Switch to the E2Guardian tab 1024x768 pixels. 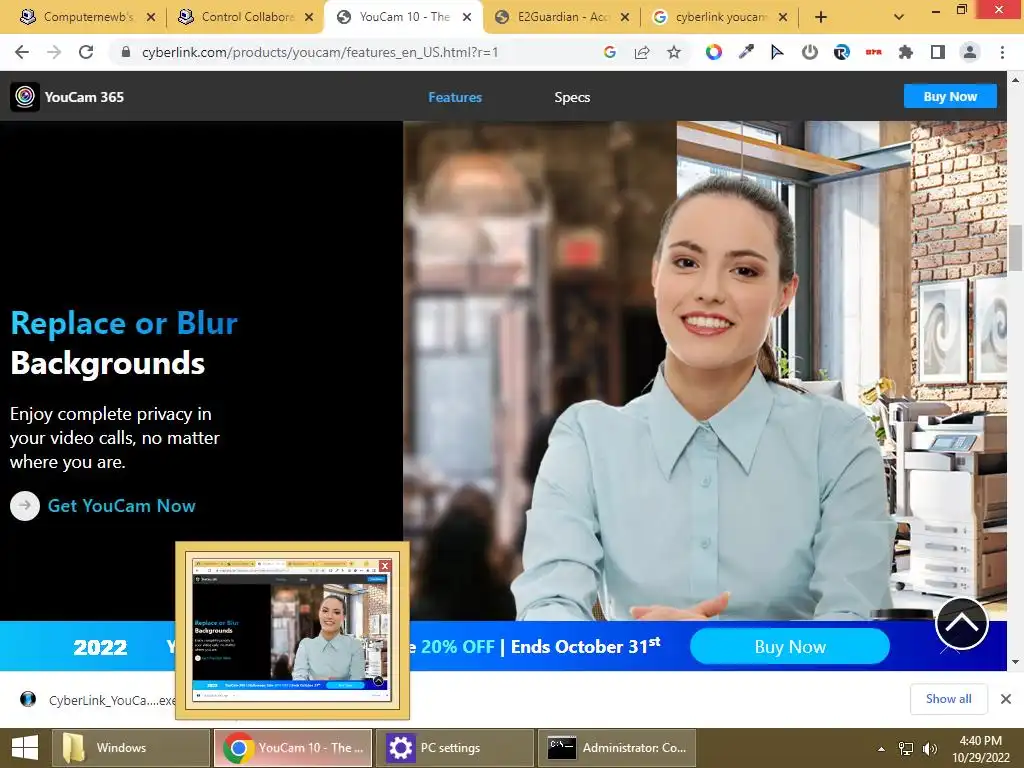(560, 17)
